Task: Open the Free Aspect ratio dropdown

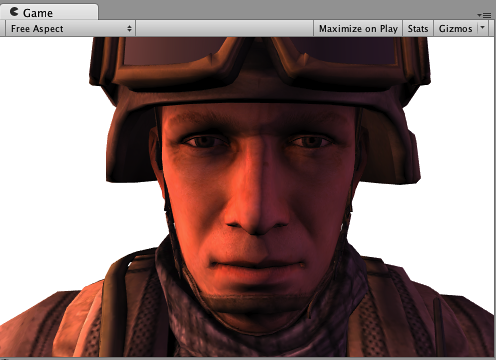Action: 70,29
